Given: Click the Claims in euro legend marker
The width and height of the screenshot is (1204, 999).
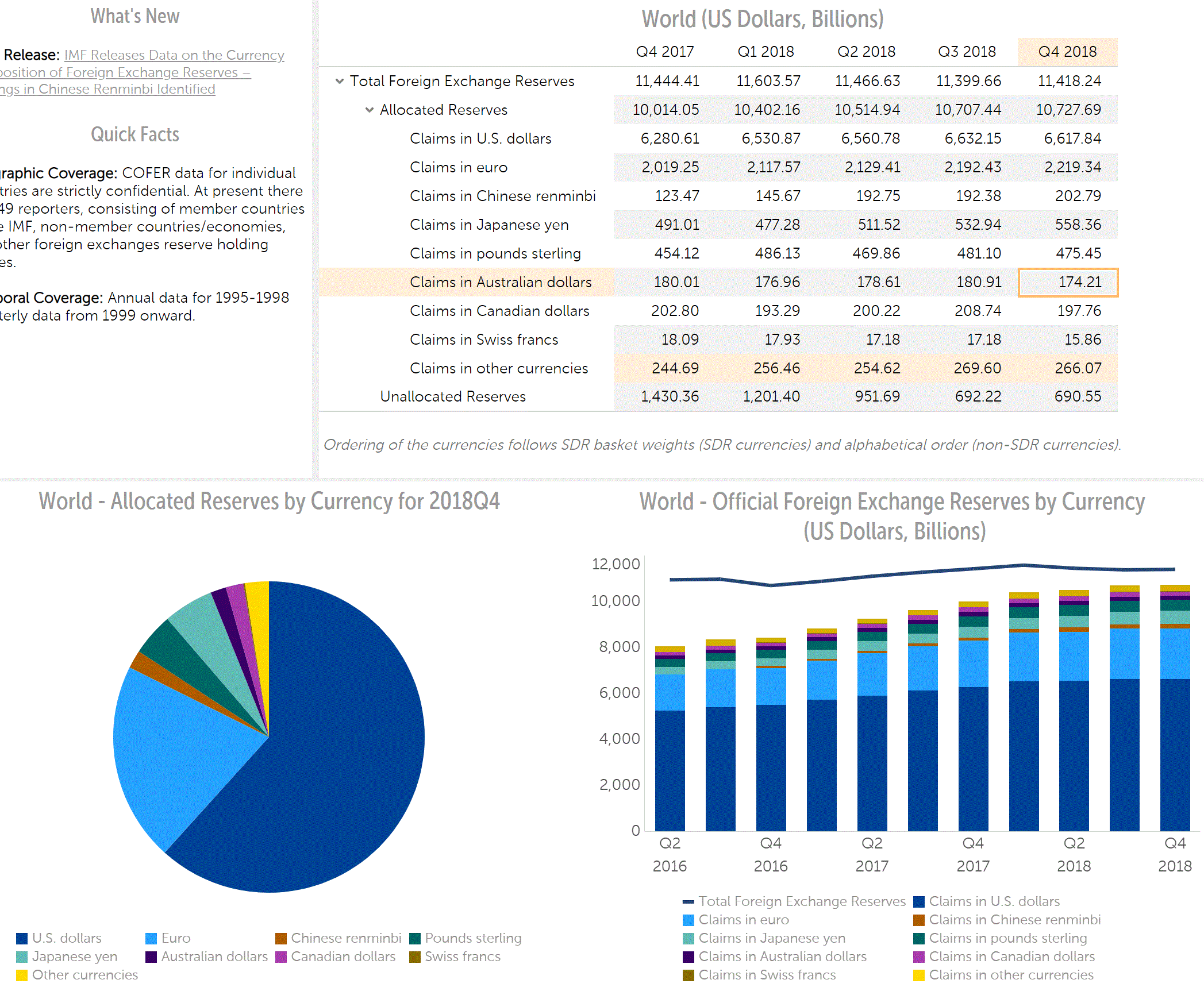Looking at the screenshot, I should [688, 920].
